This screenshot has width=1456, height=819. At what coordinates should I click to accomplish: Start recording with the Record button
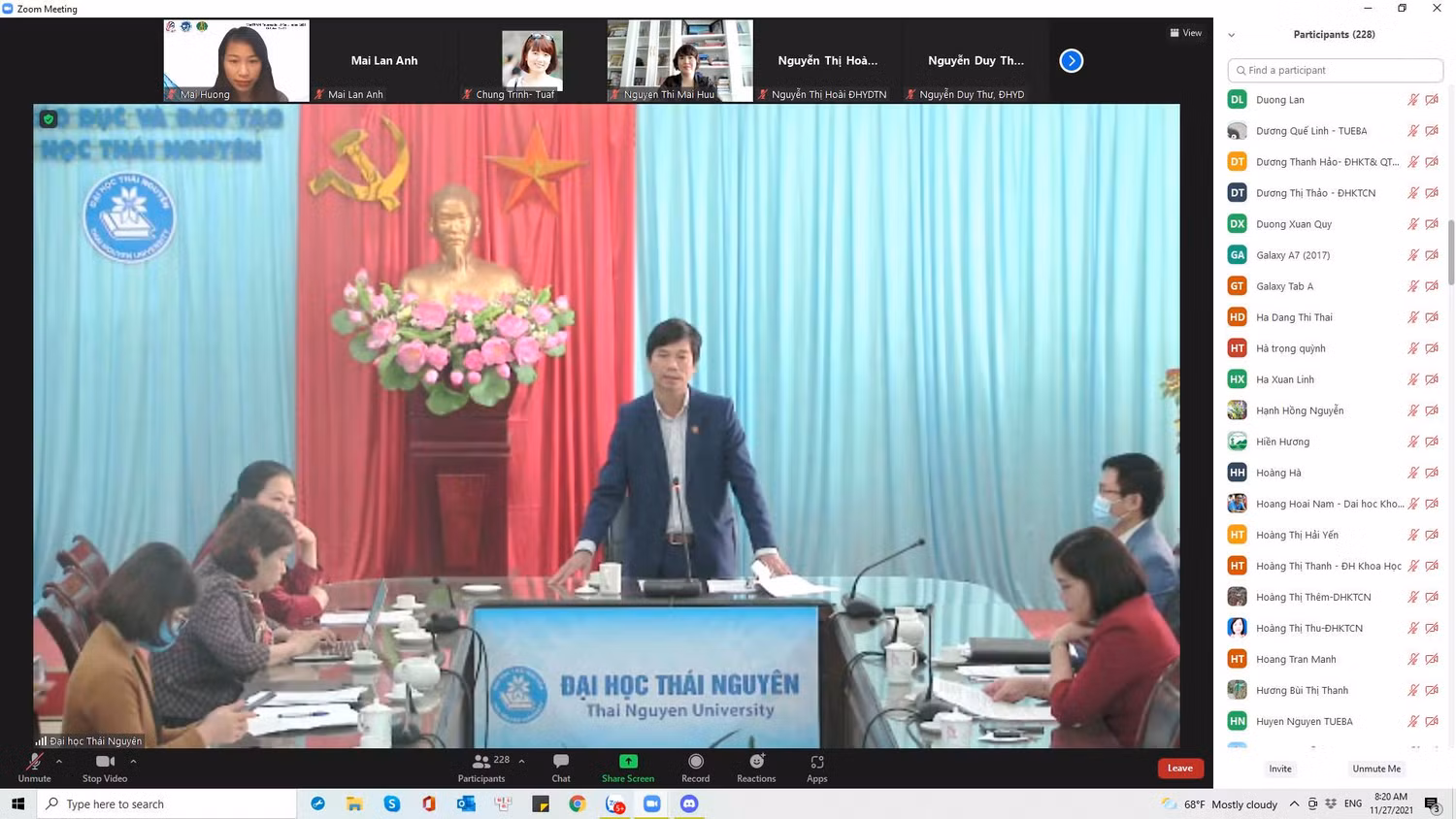coord(695,768)
